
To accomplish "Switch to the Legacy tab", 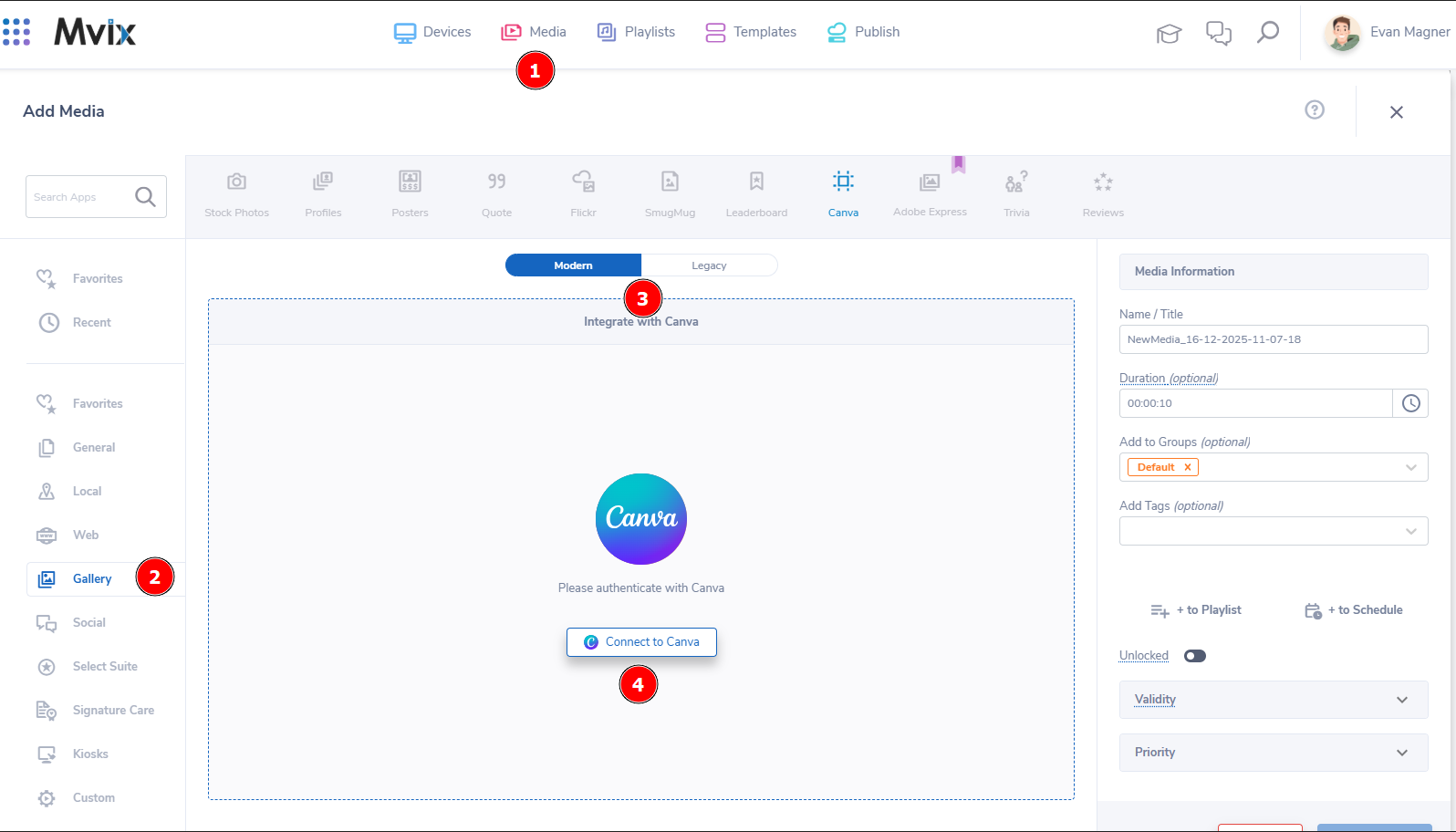I will pos(709,265).
